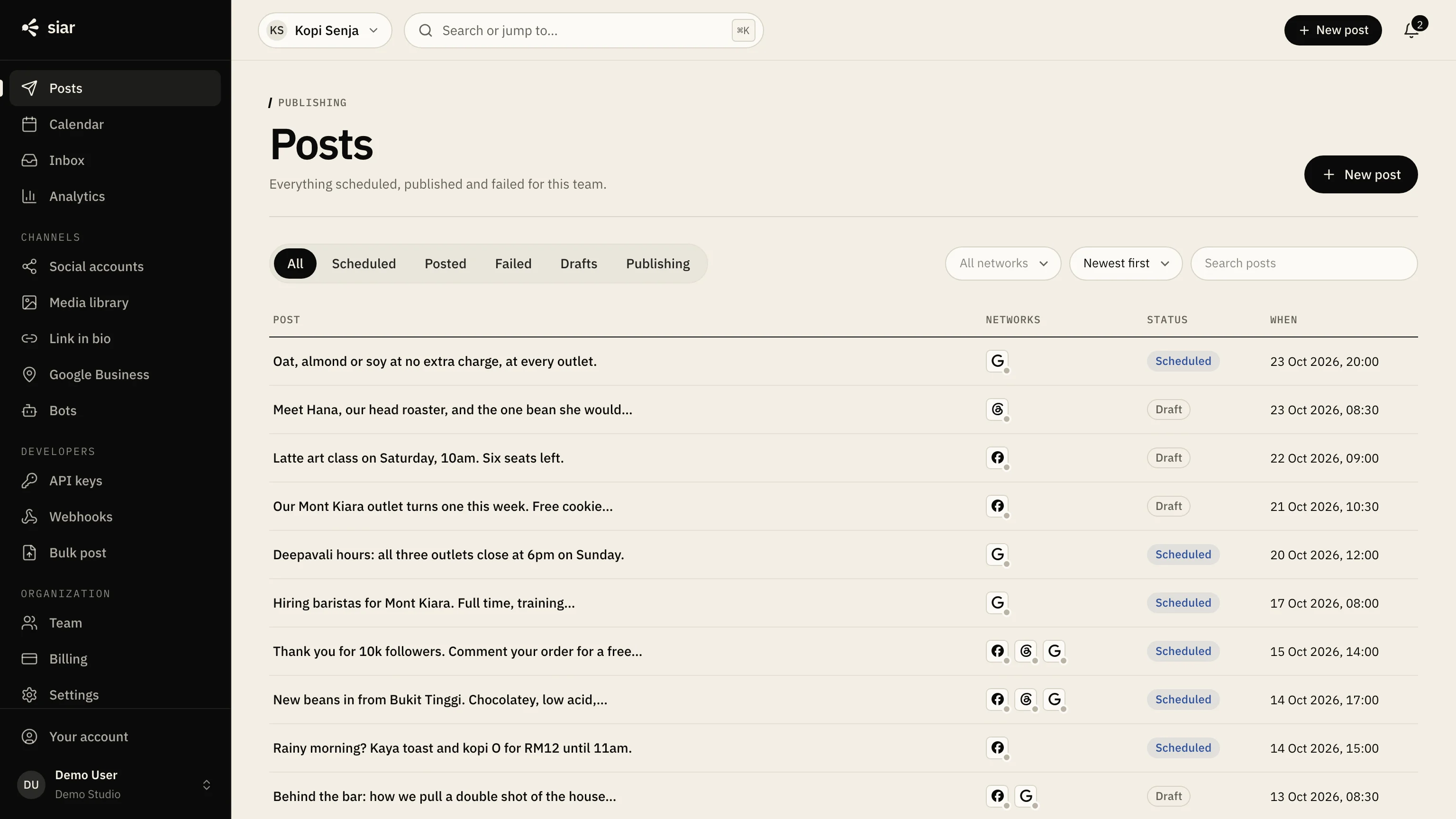The width and height of the screenshot is (1456, 819).
Task: Focus the Search posts field
Action: tap(1304, 264)
